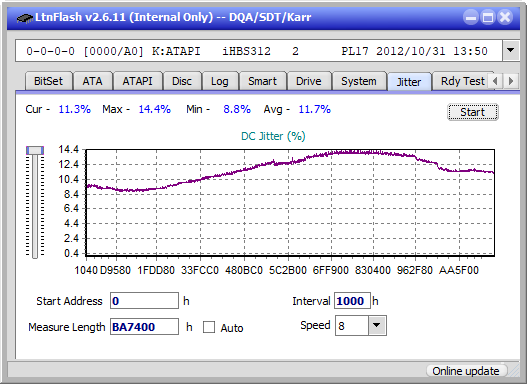Select the Smart tab
Screen dimensions: 527x384
point(262,81)
